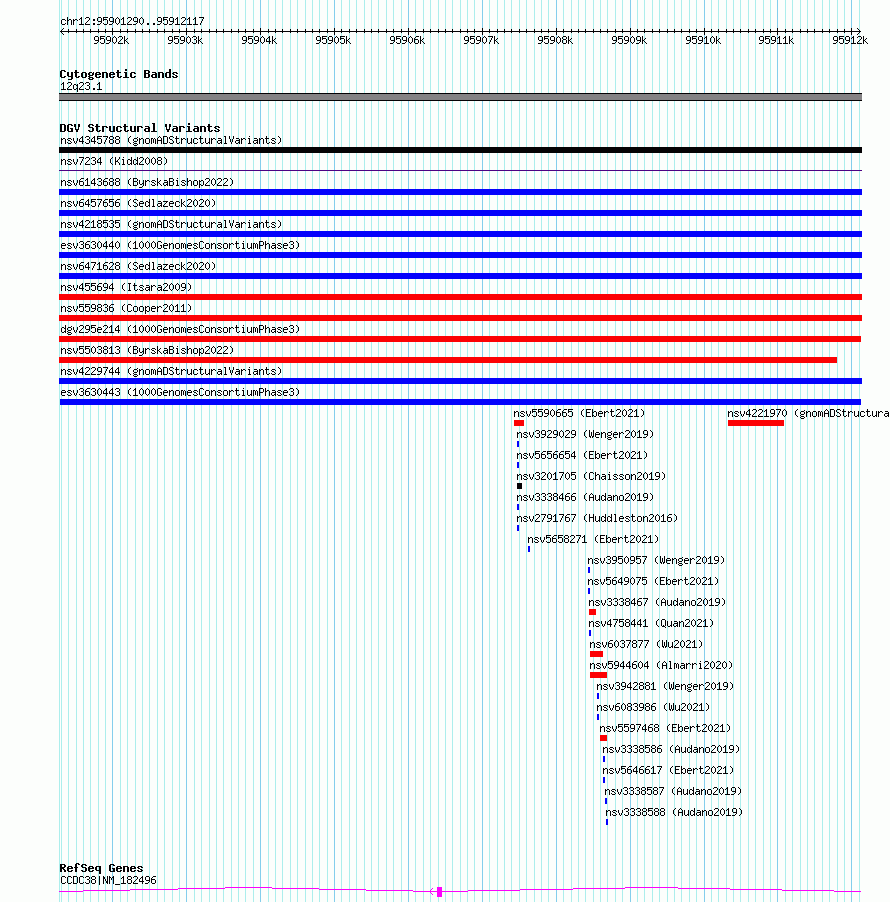Click the red bar under nsv5944604

(598, 675)
